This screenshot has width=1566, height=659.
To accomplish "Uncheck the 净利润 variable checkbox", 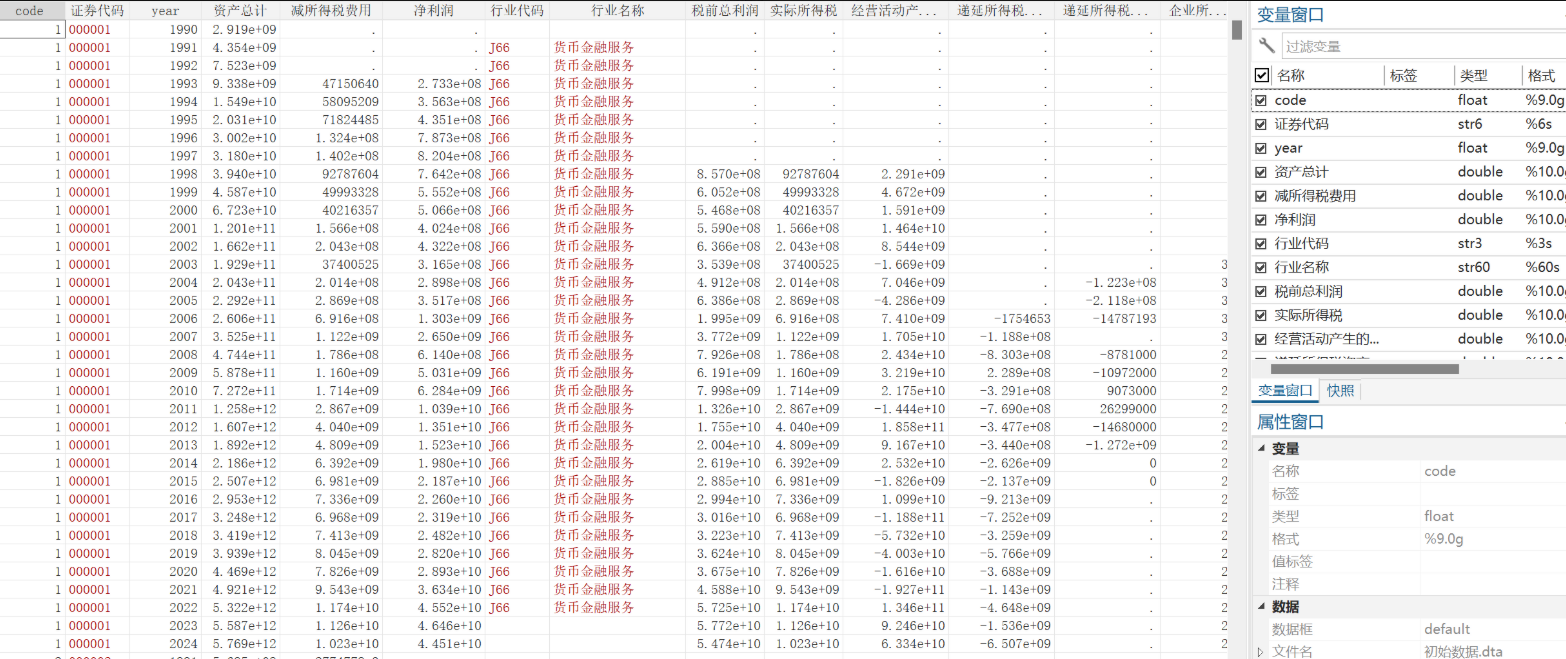I will point(1261,220).
